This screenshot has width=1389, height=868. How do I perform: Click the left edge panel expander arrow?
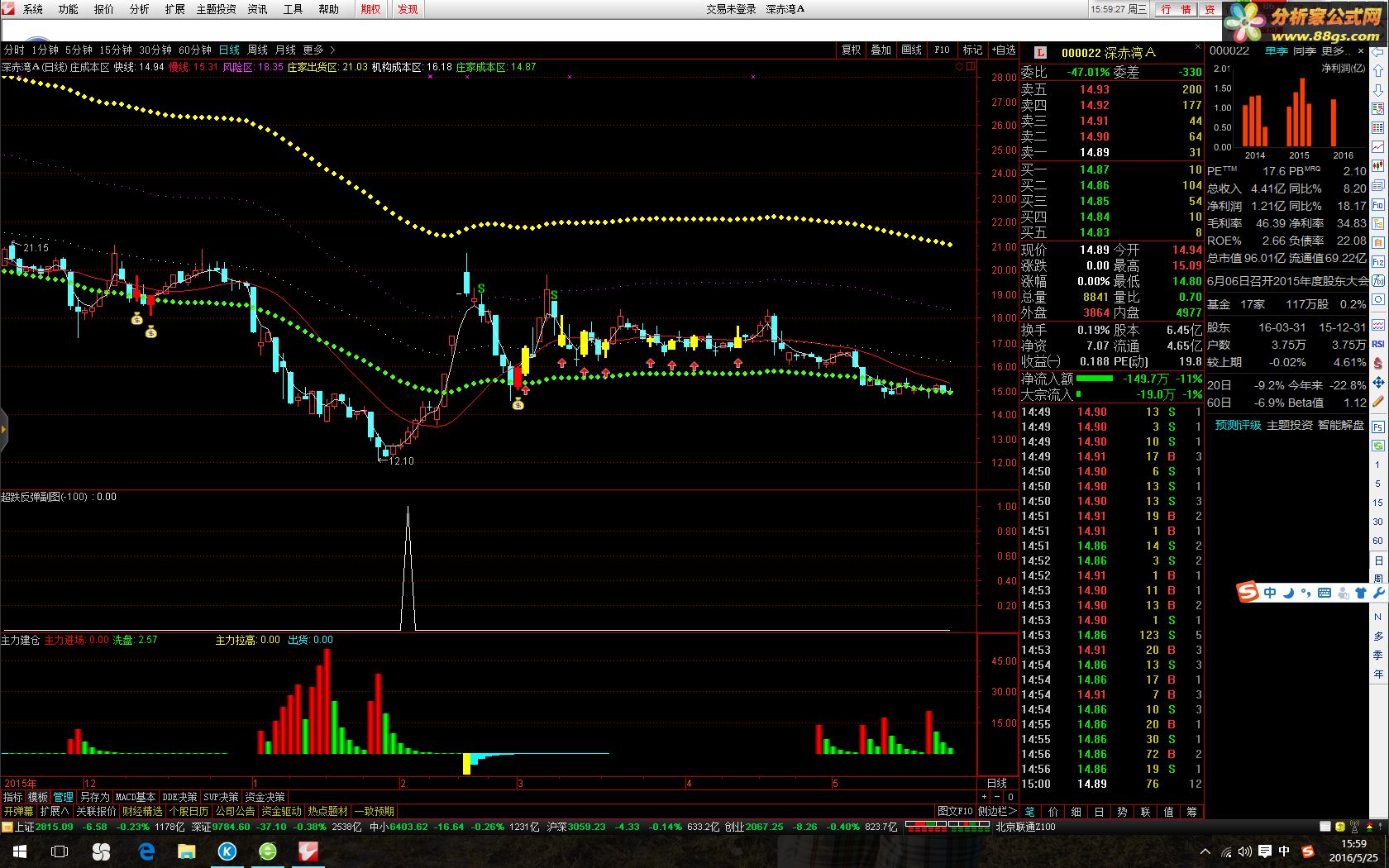click(x=3, y=430)
